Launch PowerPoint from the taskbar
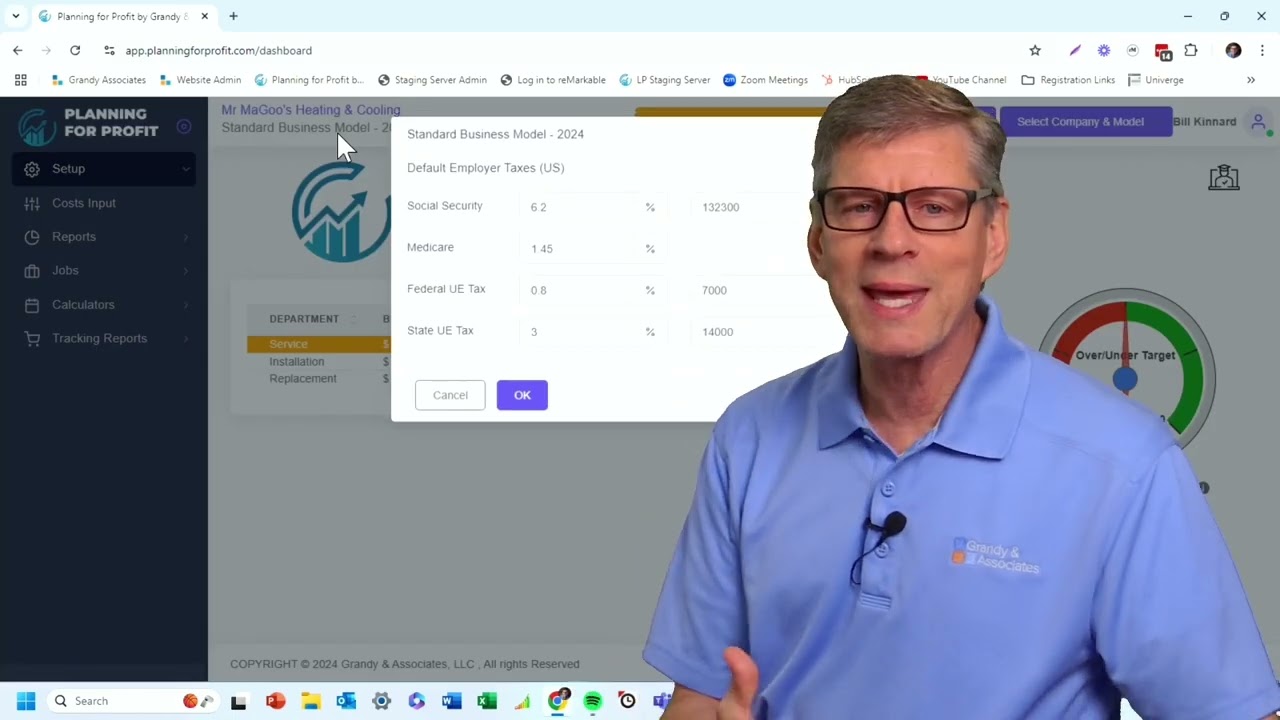The height and width of the screenshot is (720, 1280). (x=275, y=701)
